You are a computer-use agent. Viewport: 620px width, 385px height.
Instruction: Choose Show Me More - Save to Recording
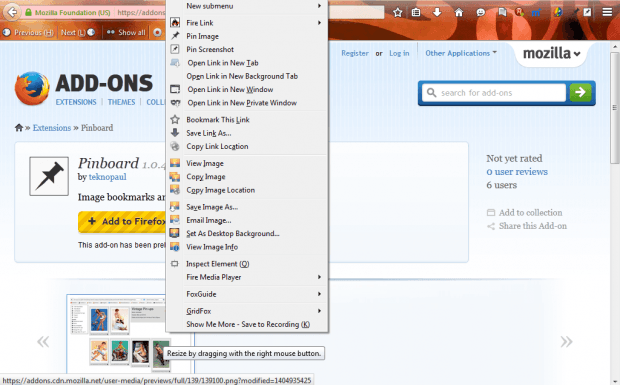point(247,325)
